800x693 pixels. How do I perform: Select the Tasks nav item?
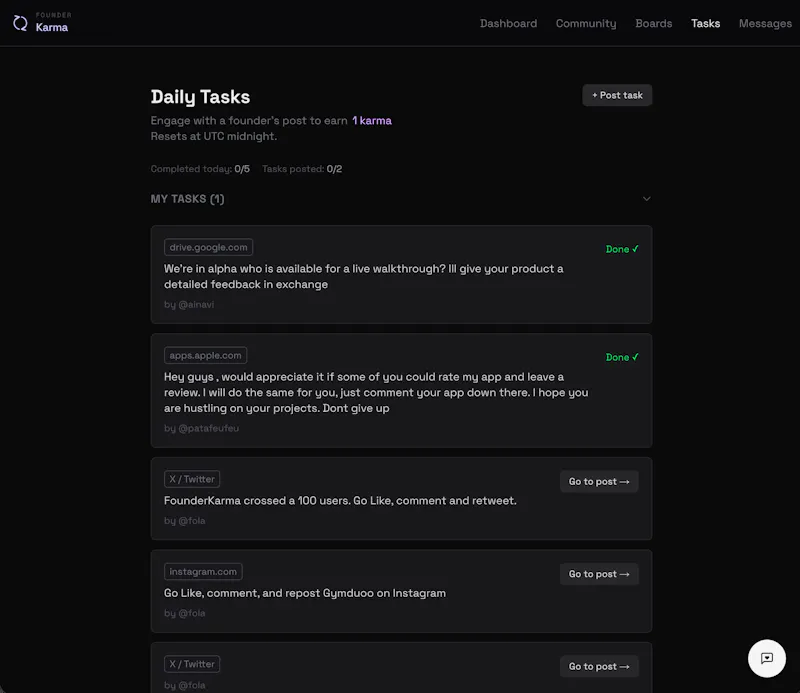click(705, 23)
